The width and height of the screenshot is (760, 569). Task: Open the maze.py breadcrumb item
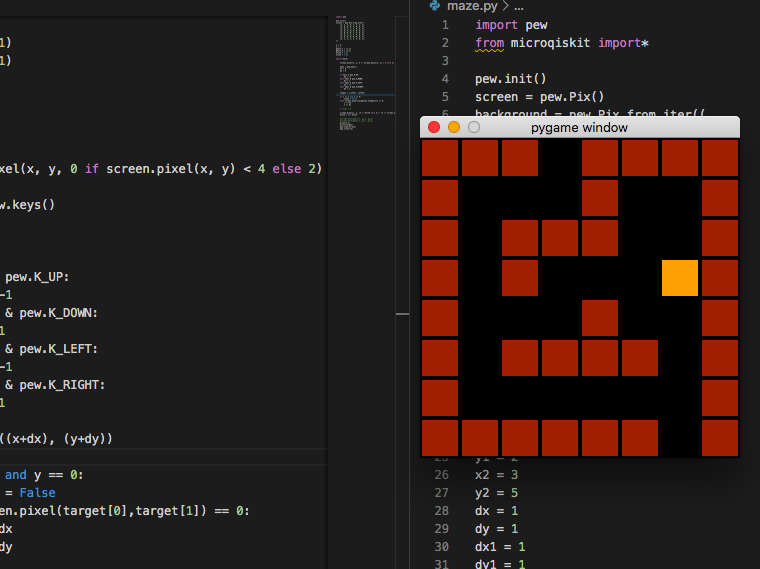(x=472, y=6)
